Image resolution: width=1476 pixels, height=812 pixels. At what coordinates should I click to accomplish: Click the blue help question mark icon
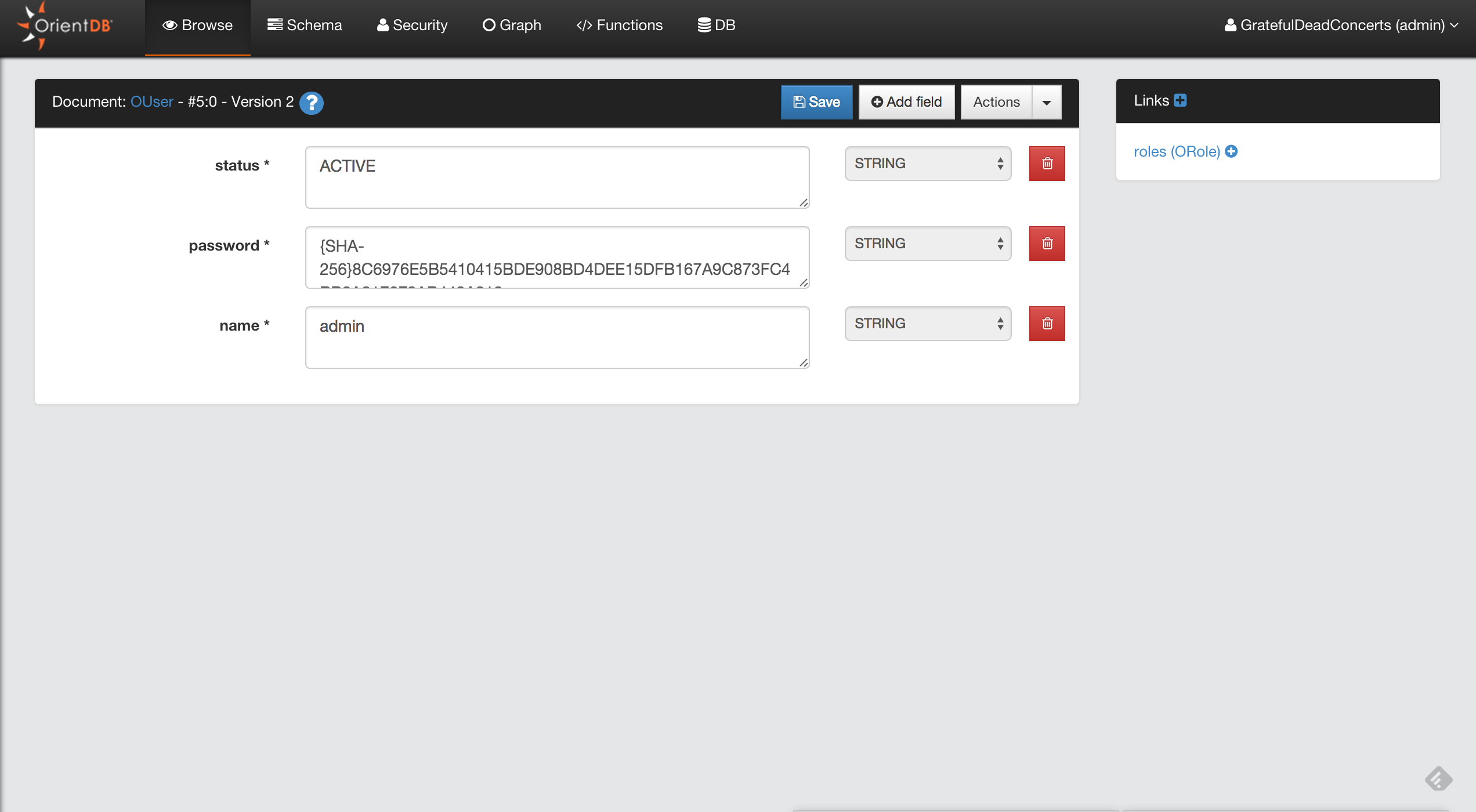[x=312, y=103]
